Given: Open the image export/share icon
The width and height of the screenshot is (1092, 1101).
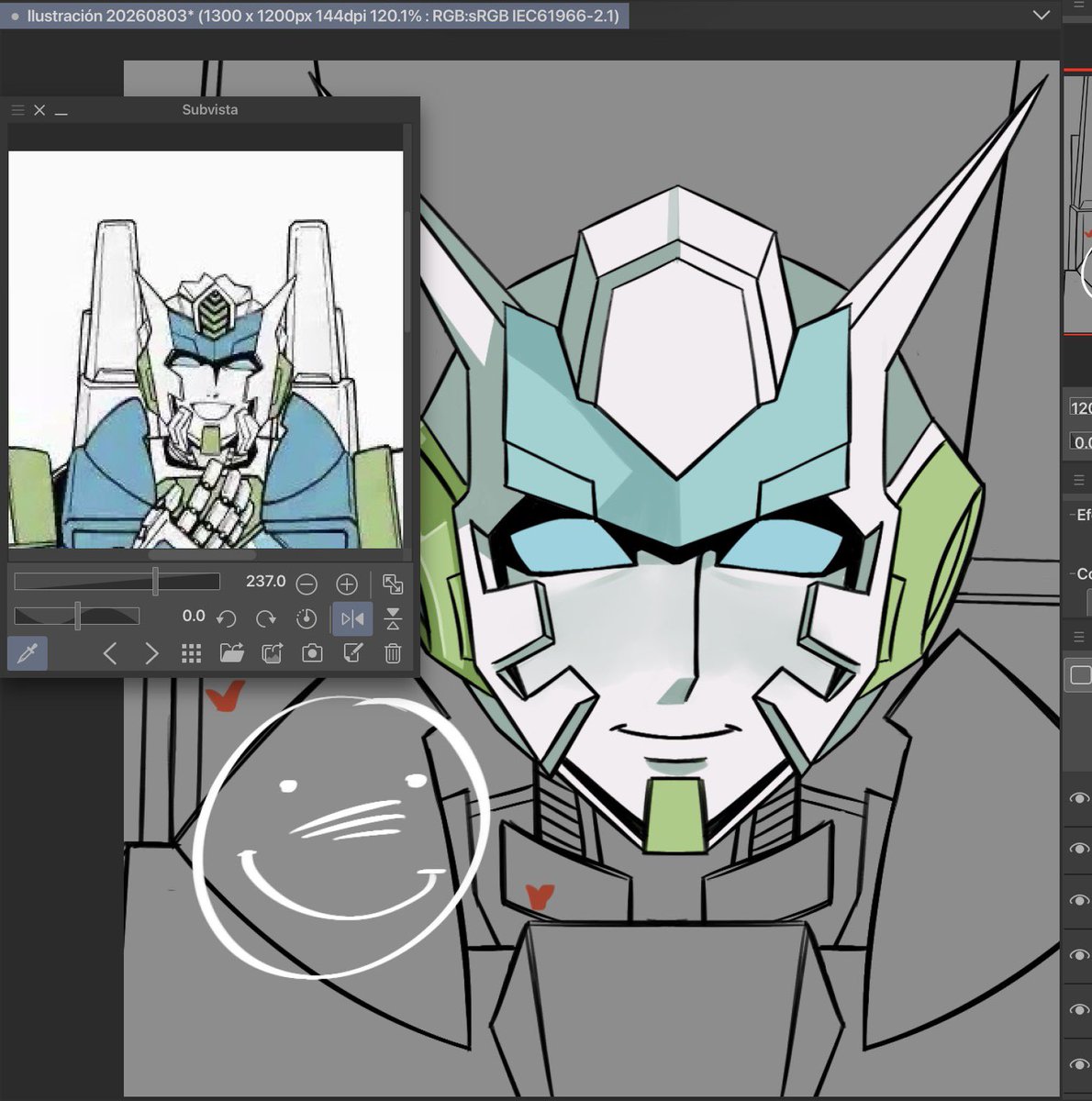Looking at the screenshot, I should click(273, 653).
